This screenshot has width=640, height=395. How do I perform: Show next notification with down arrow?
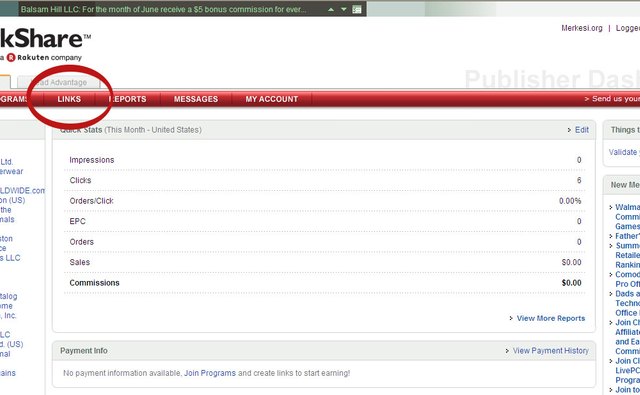[344, 9]
